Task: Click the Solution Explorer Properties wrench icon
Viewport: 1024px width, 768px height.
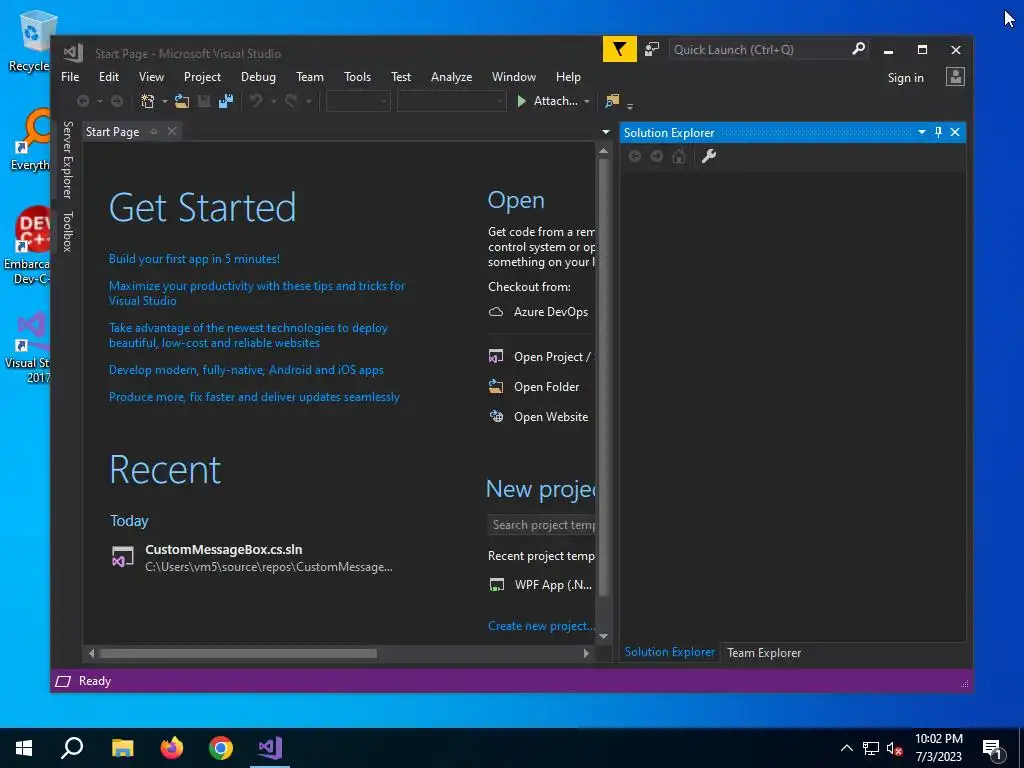Action: point(709,156)
